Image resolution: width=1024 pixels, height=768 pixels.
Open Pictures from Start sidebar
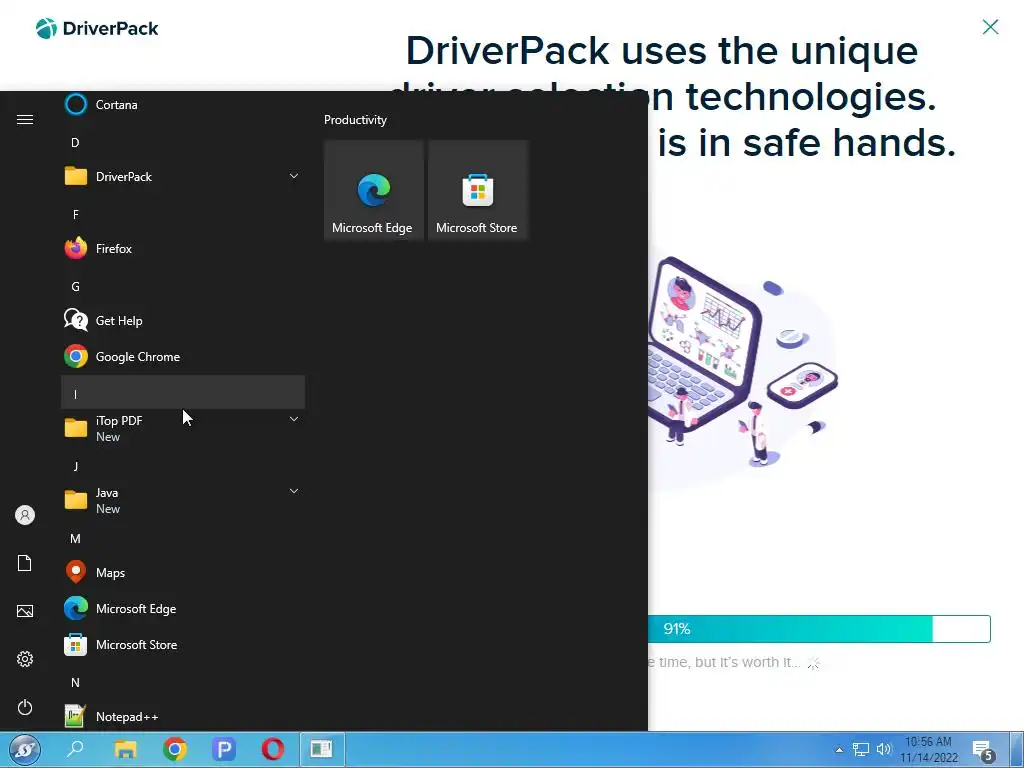25,611
